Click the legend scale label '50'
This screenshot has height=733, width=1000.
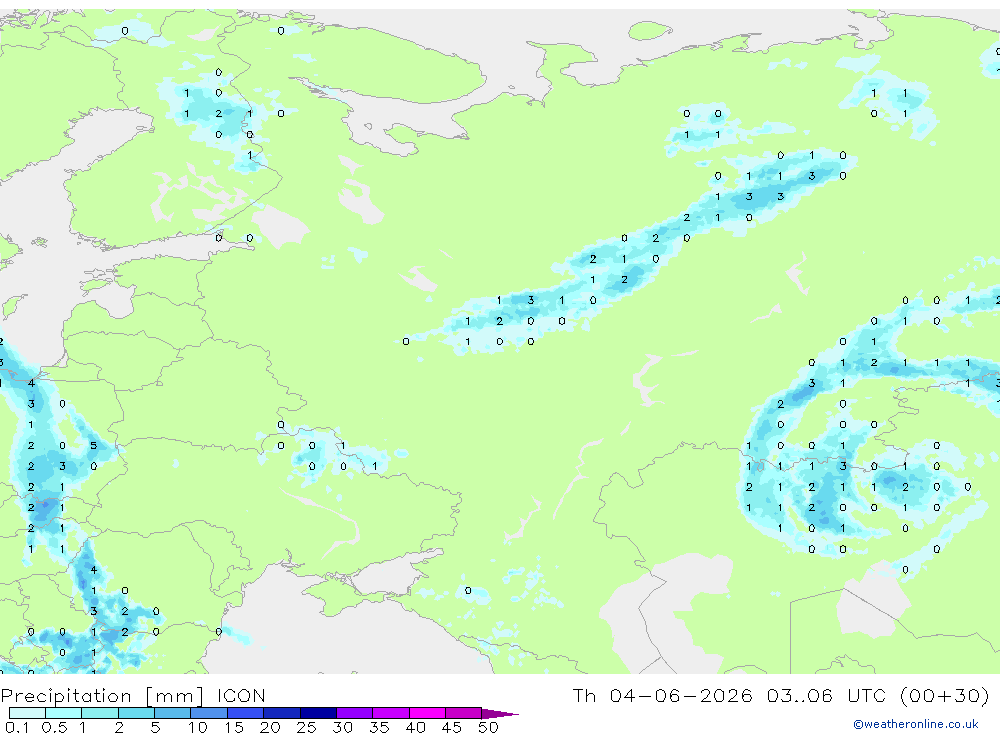click(x=488, y=727)
